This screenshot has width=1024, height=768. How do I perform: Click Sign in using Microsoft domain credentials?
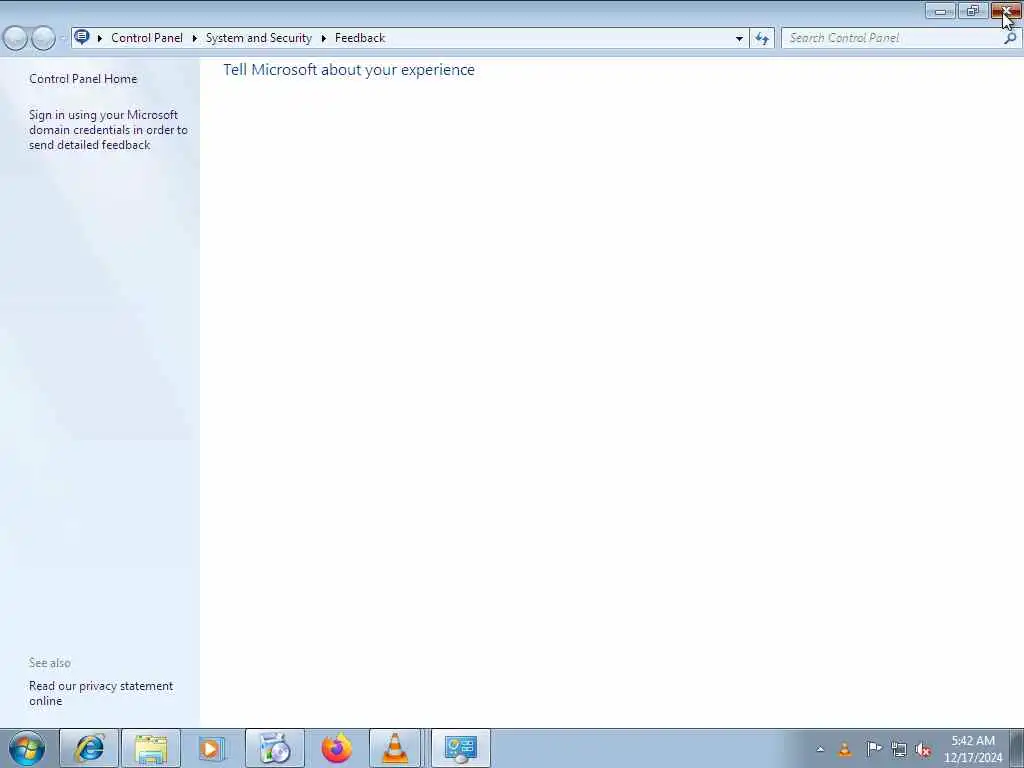(108, 129)
